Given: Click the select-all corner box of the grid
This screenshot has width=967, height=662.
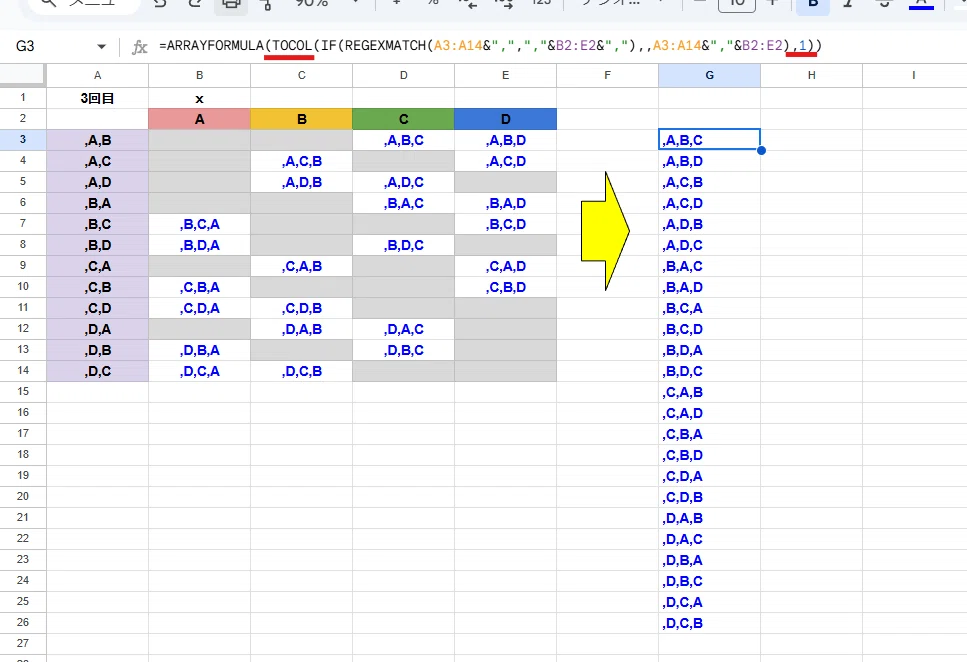Looking at the screenshot, I should click(23, 75).
